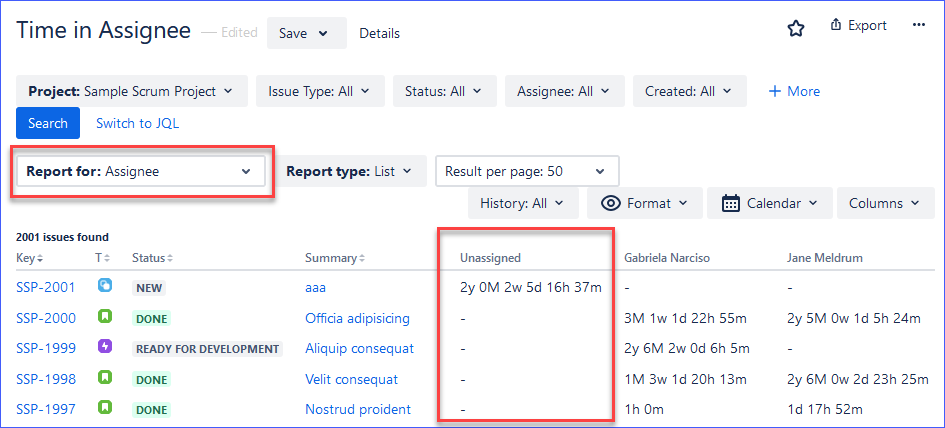Open the Details link
This screenshot has height=428, width=945.
pyautogui.click(x=379, y=34)
